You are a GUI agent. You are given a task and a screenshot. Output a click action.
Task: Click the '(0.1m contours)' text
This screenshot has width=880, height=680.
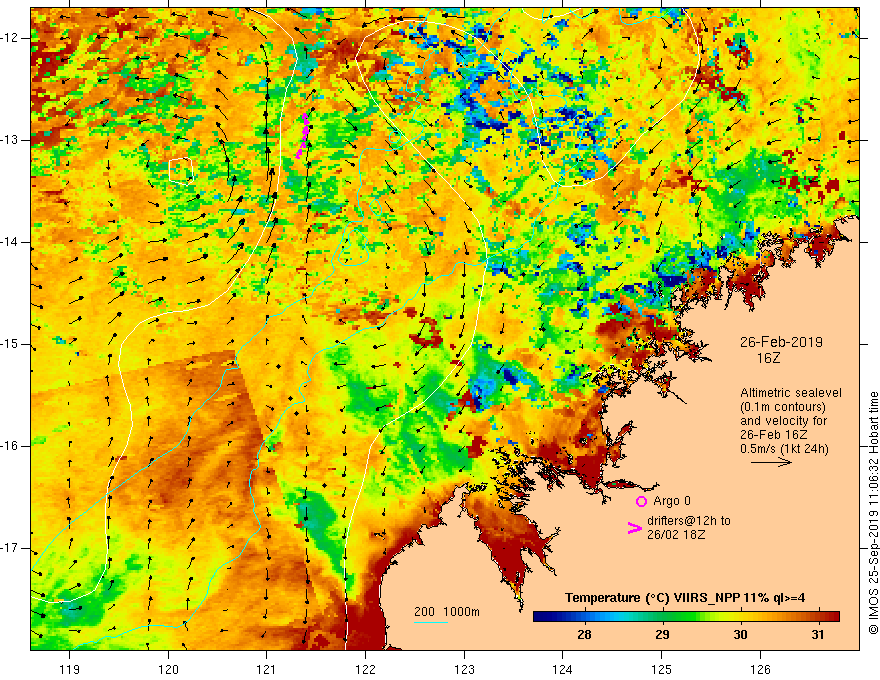click(x=783, y=407)
